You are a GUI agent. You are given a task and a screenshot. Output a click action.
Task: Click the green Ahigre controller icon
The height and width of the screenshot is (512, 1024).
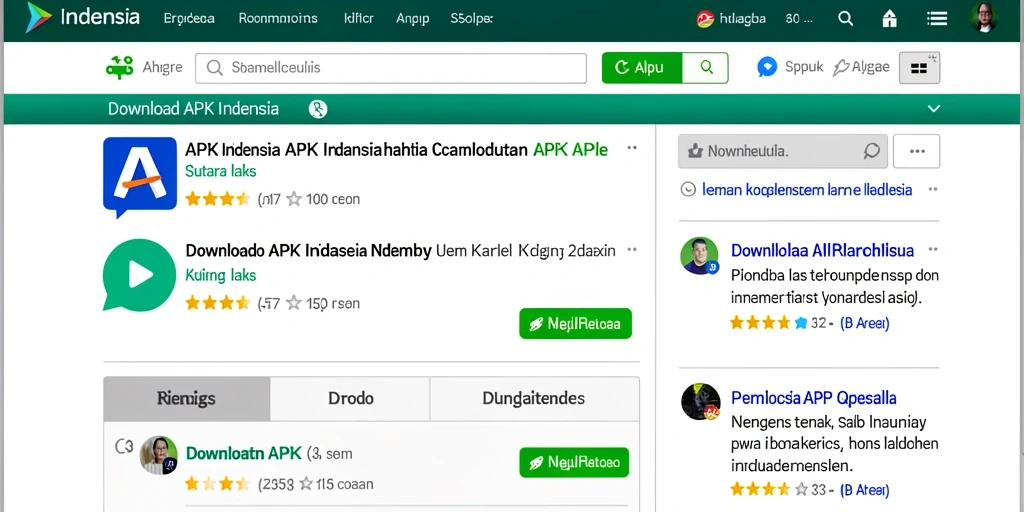(x=120, y=67)
